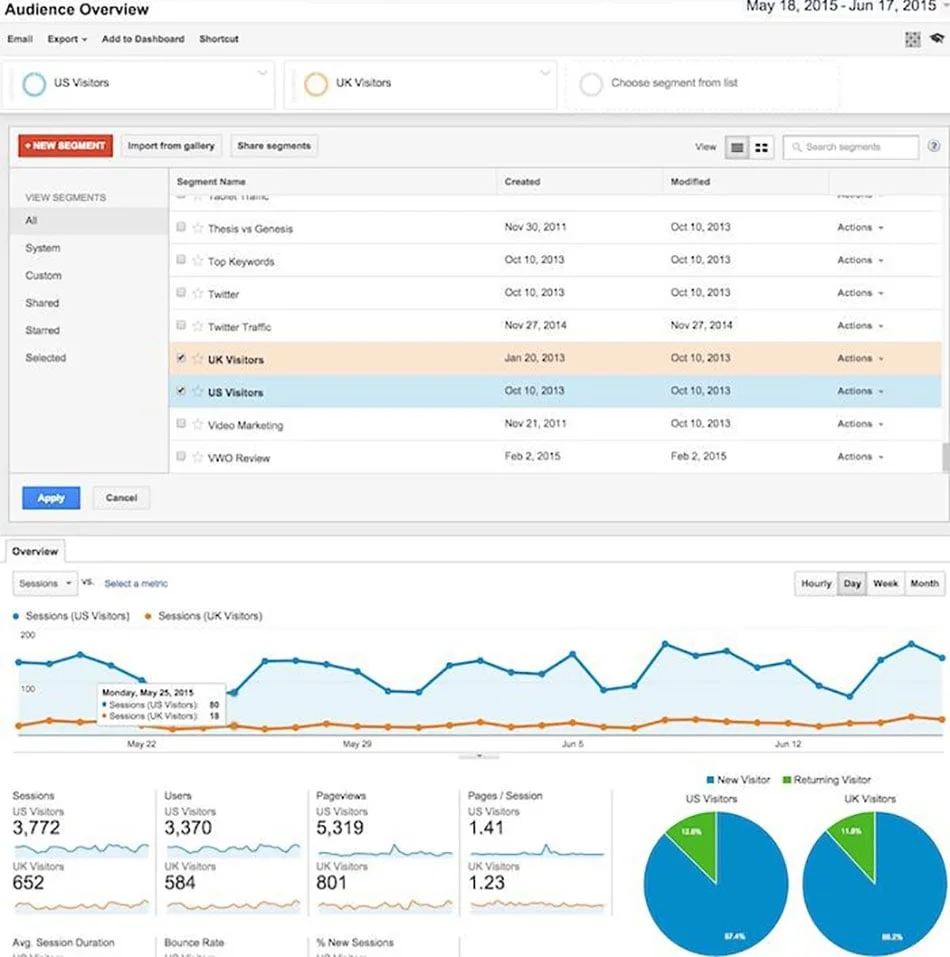Open the Sessions metric dropdown

[x=43, y=583]
